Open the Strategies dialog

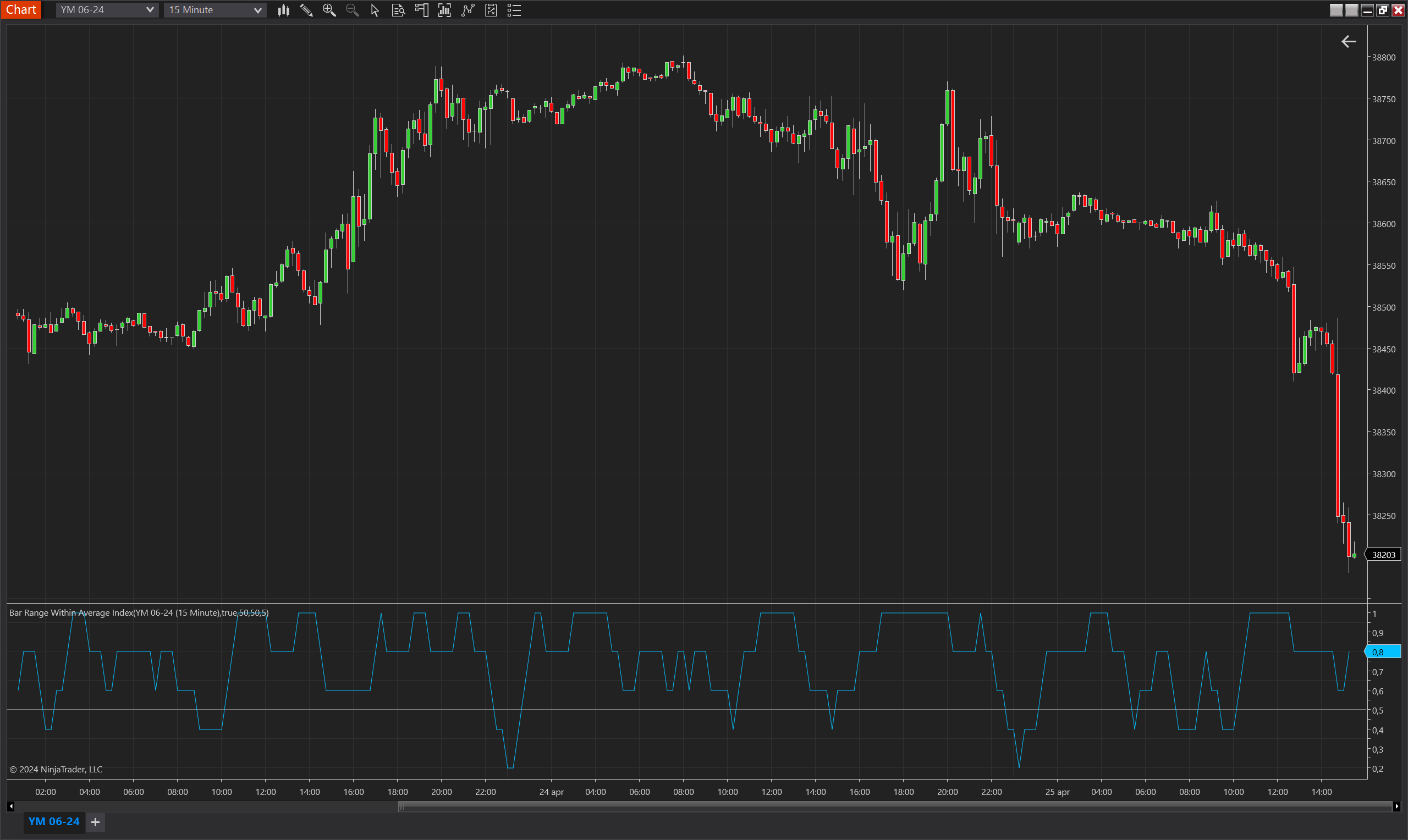(491, 10)
